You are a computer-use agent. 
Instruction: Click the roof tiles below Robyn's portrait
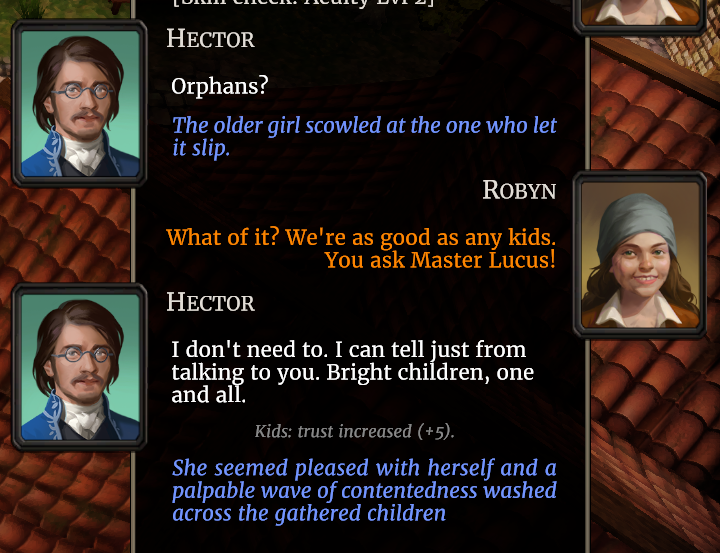click(655, 446)
